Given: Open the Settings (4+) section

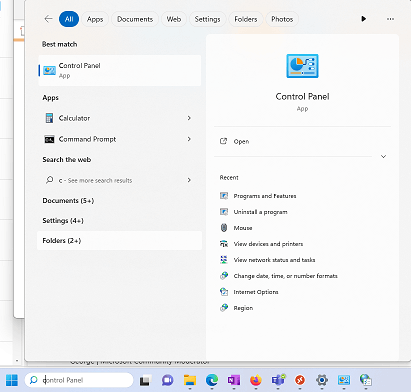Looking at the screenshot, I should [63, 221].
